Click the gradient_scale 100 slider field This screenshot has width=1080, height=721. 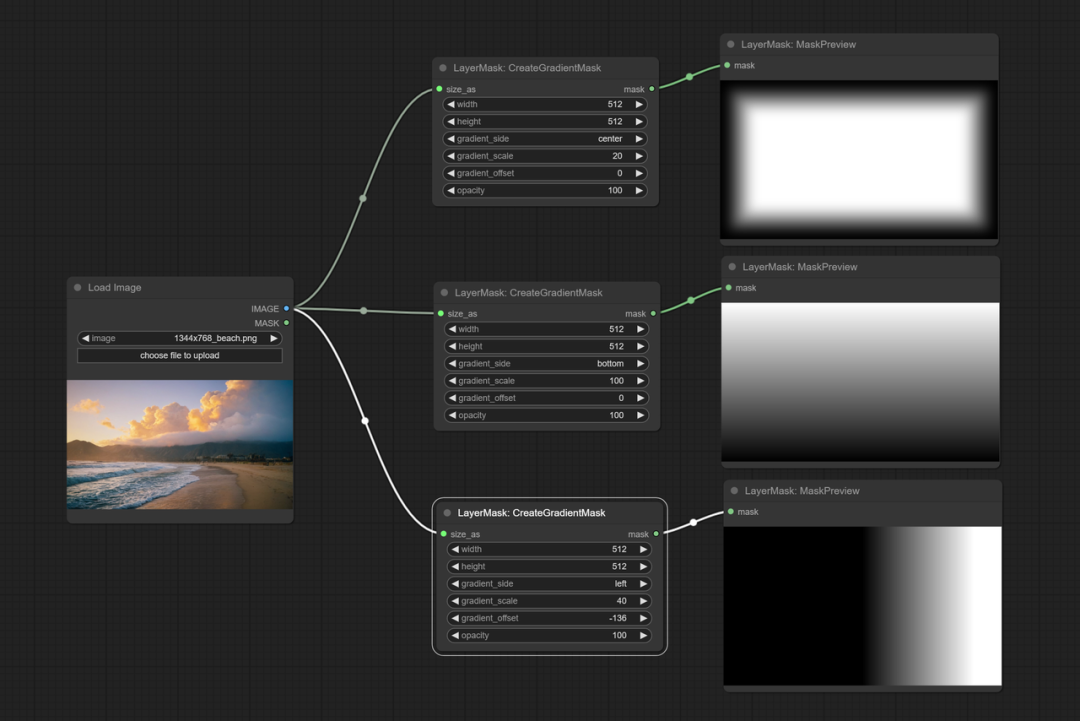546,381
